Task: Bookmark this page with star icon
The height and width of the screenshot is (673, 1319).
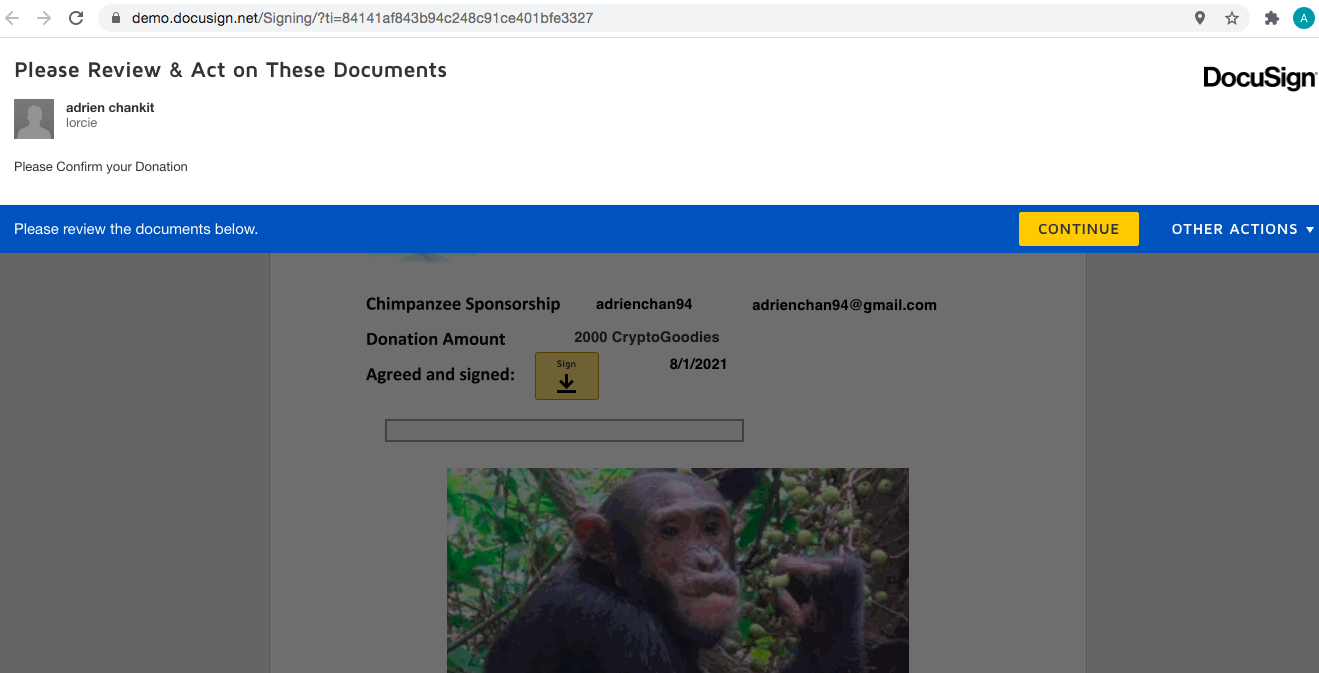Action: pos(1231,18)
